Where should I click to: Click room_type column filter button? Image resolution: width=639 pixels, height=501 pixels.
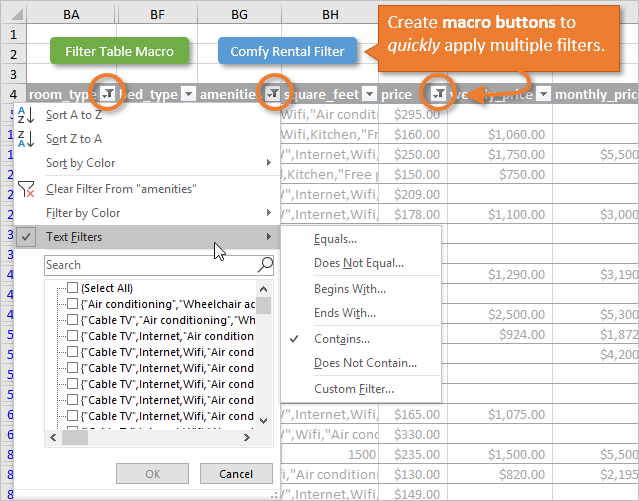(107, 93)
